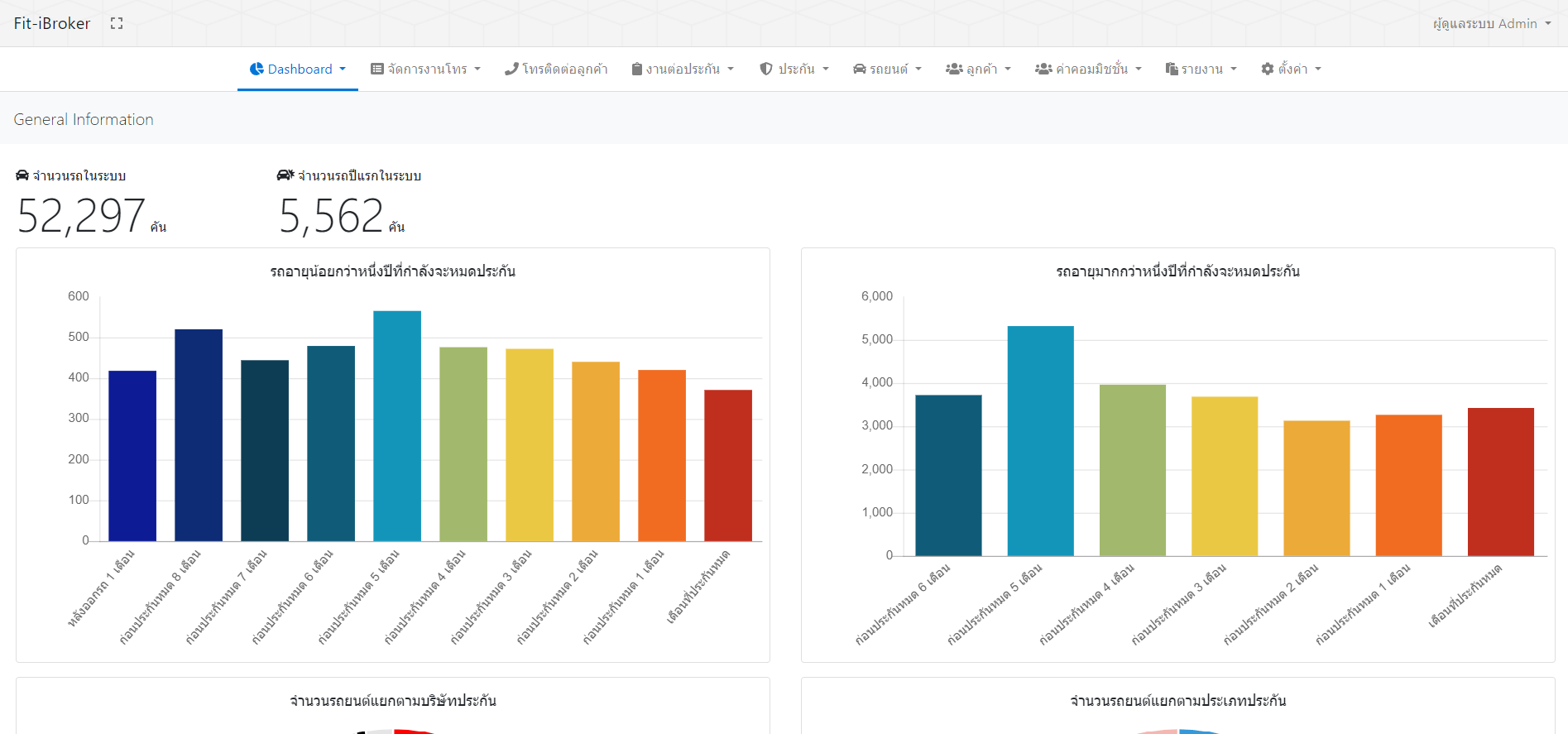The height and width of the screenshot is (734, 1568).
Task: Click the shield icon for insurance
Action: (766, 69)
